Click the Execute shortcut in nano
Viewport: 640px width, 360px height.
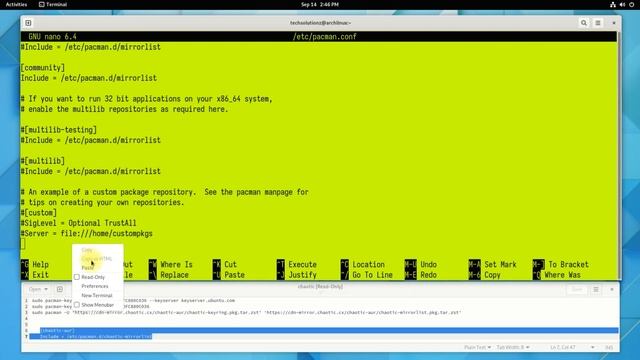tap(297, 264)
